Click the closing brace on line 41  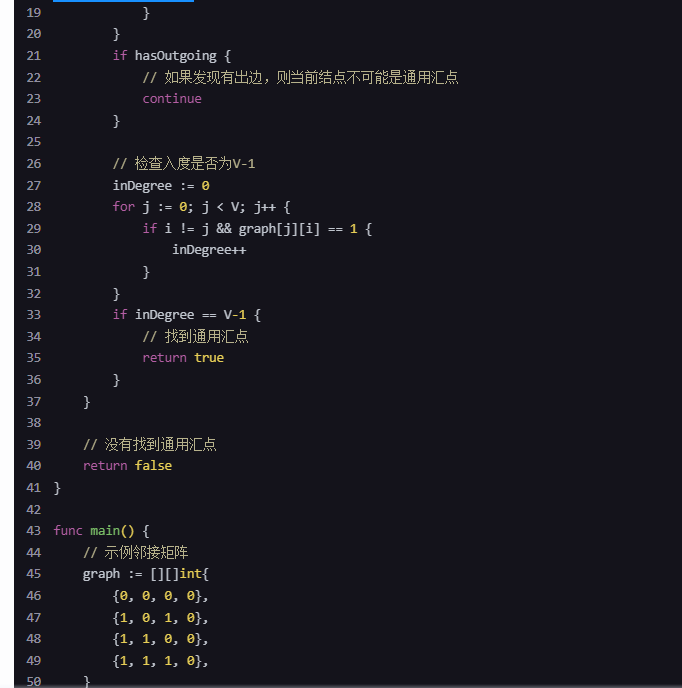[x=57, y=488]
